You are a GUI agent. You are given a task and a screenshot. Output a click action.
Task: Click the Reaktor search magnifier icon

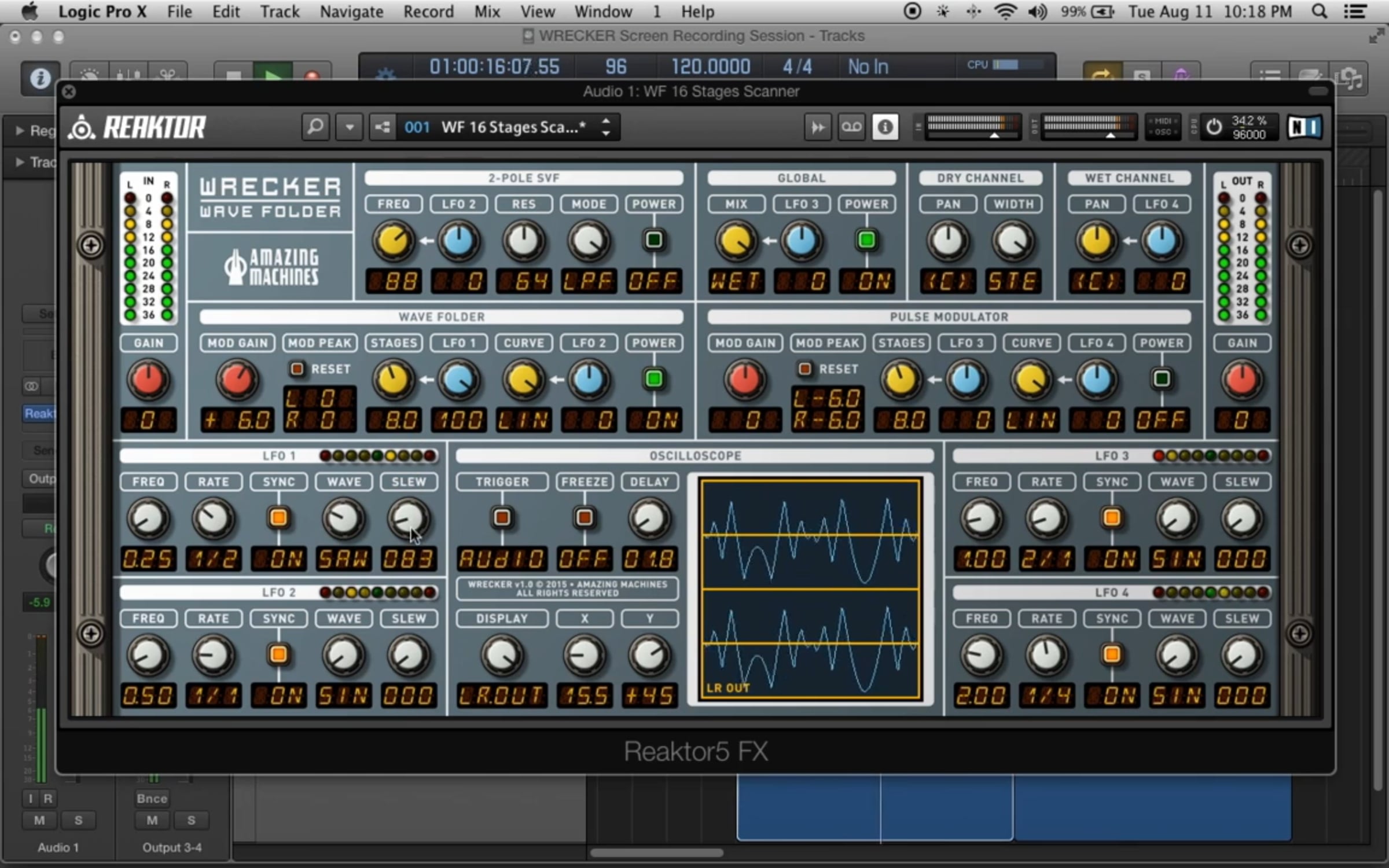tap(315, 127)
